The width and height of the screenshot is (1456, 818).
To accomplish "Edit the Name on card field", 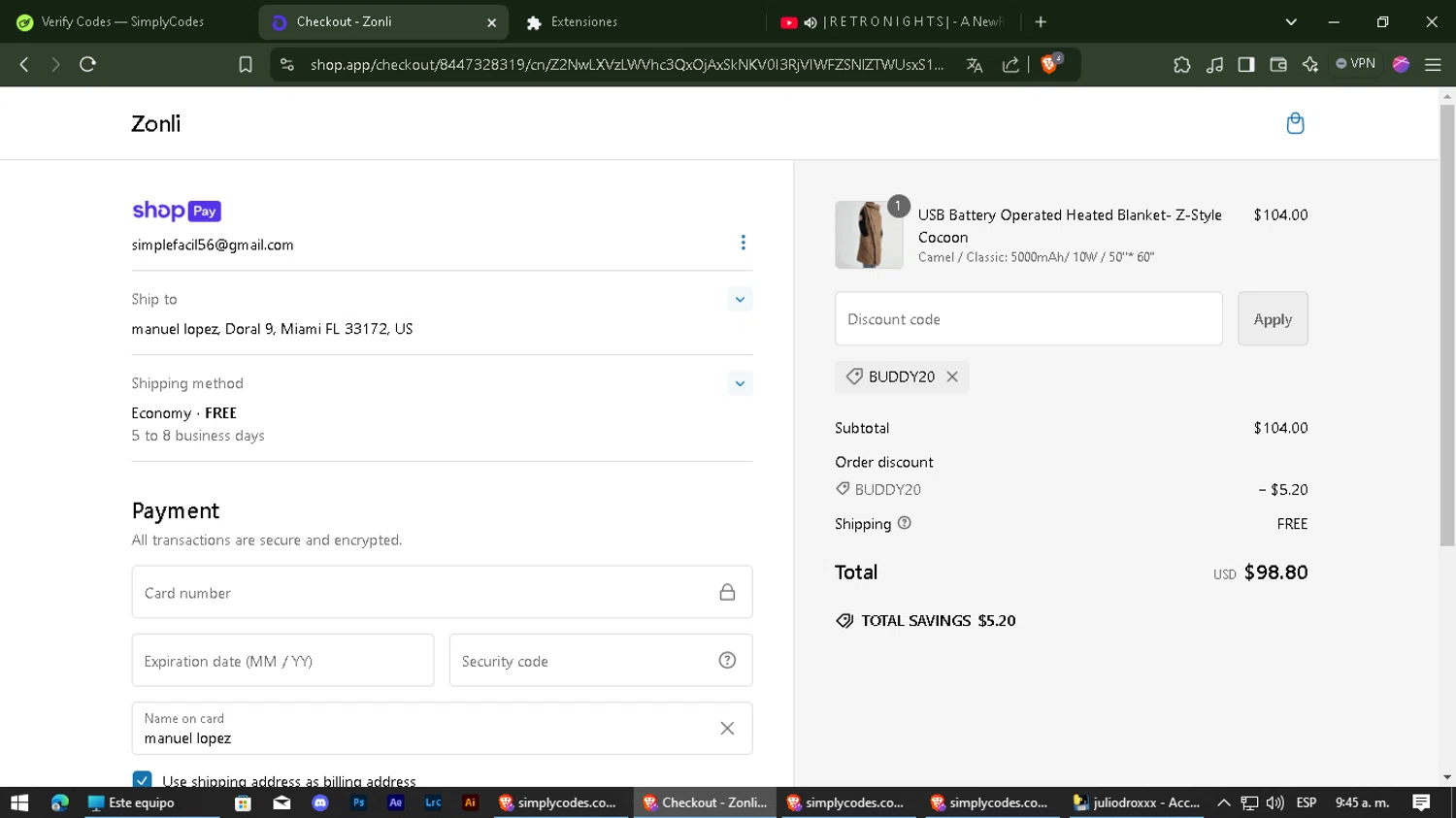I will coord(442,729).
